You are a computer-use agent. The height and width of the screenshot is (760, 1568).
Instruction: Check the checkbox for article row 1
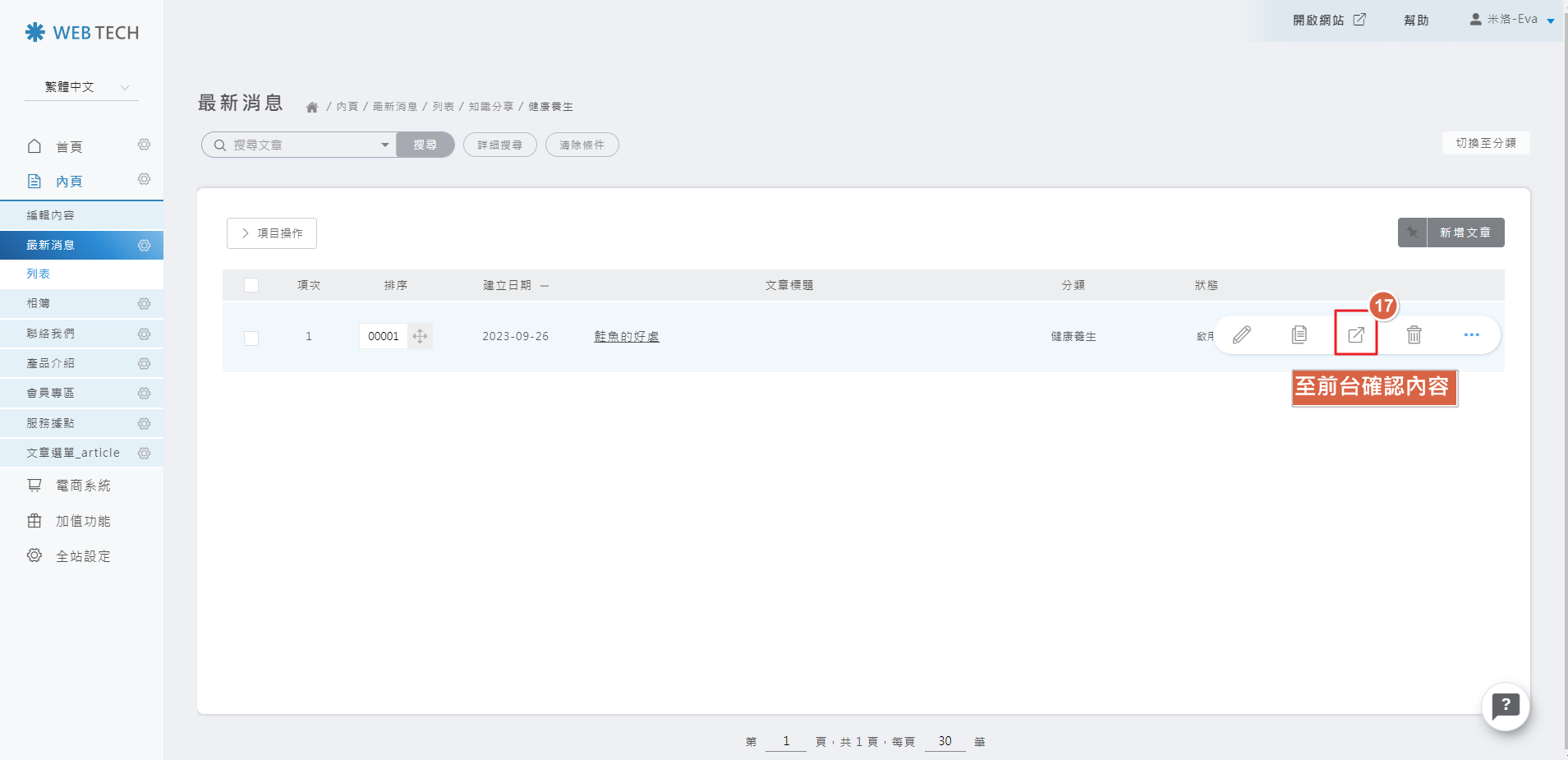pos(251,338)
